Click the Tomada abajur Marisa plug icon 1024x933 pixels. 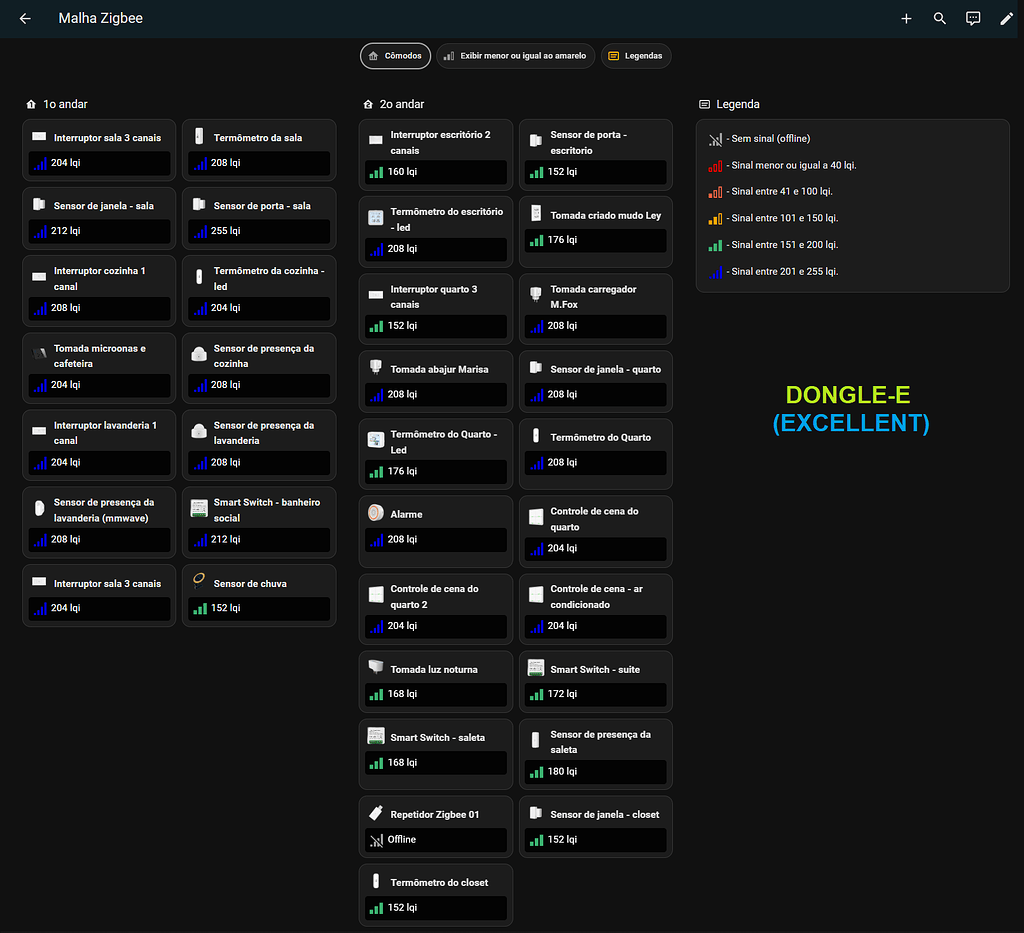point(375,368)
